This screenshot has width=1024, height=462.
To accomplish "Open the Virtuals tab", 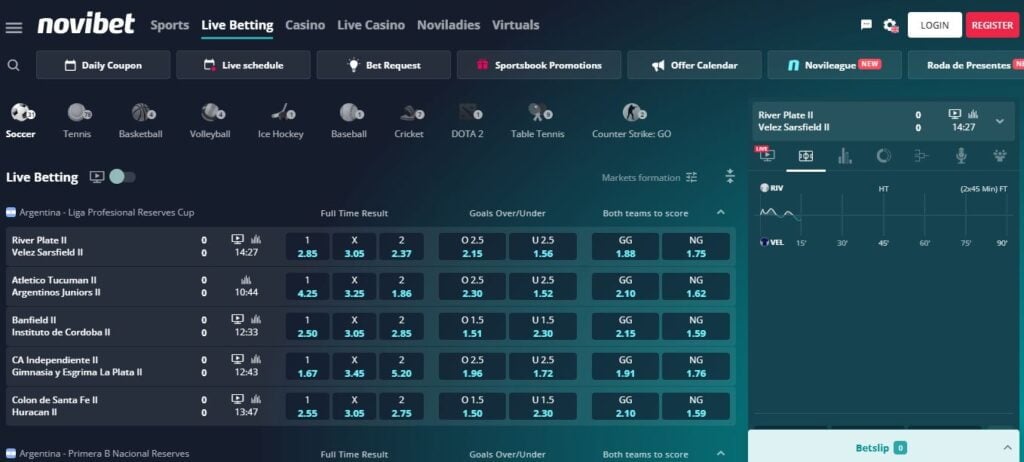I will (x=515, y=25).
